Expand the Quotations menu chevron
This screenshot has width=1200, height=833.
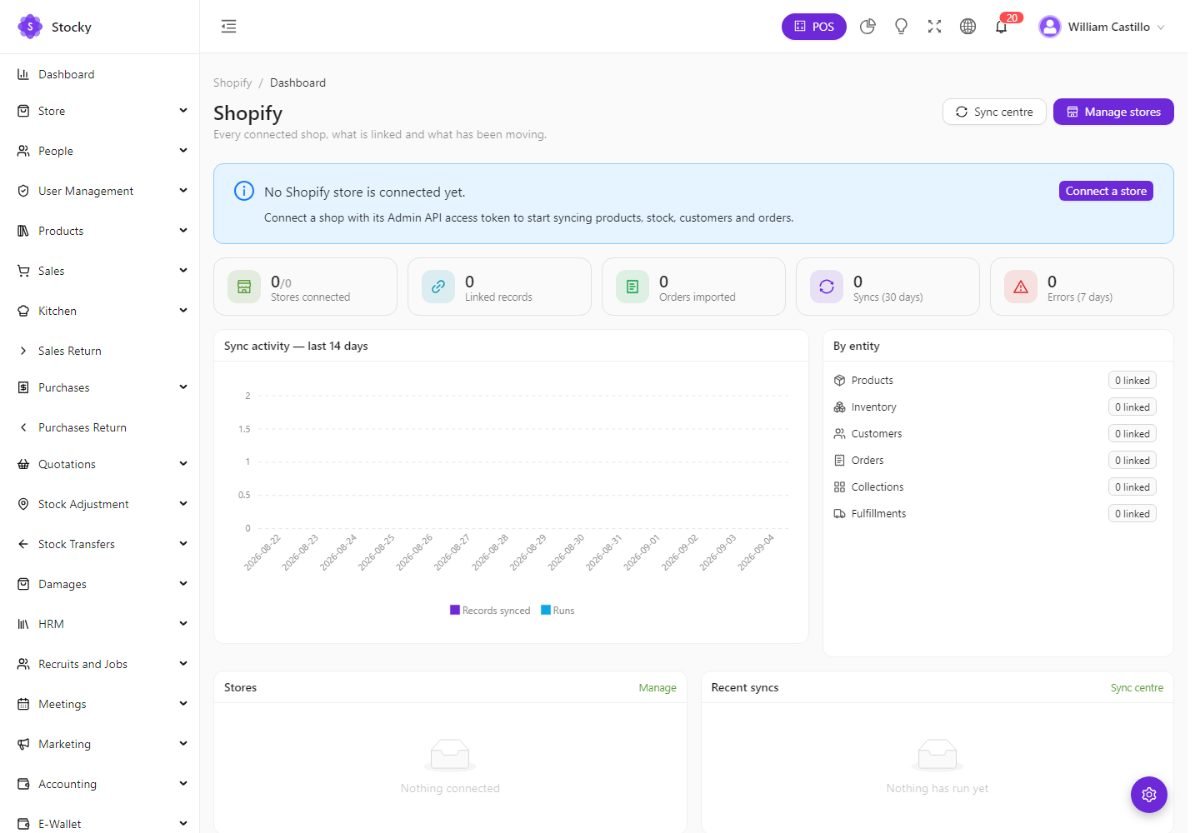pyautogui.click(x=183, y=464)
